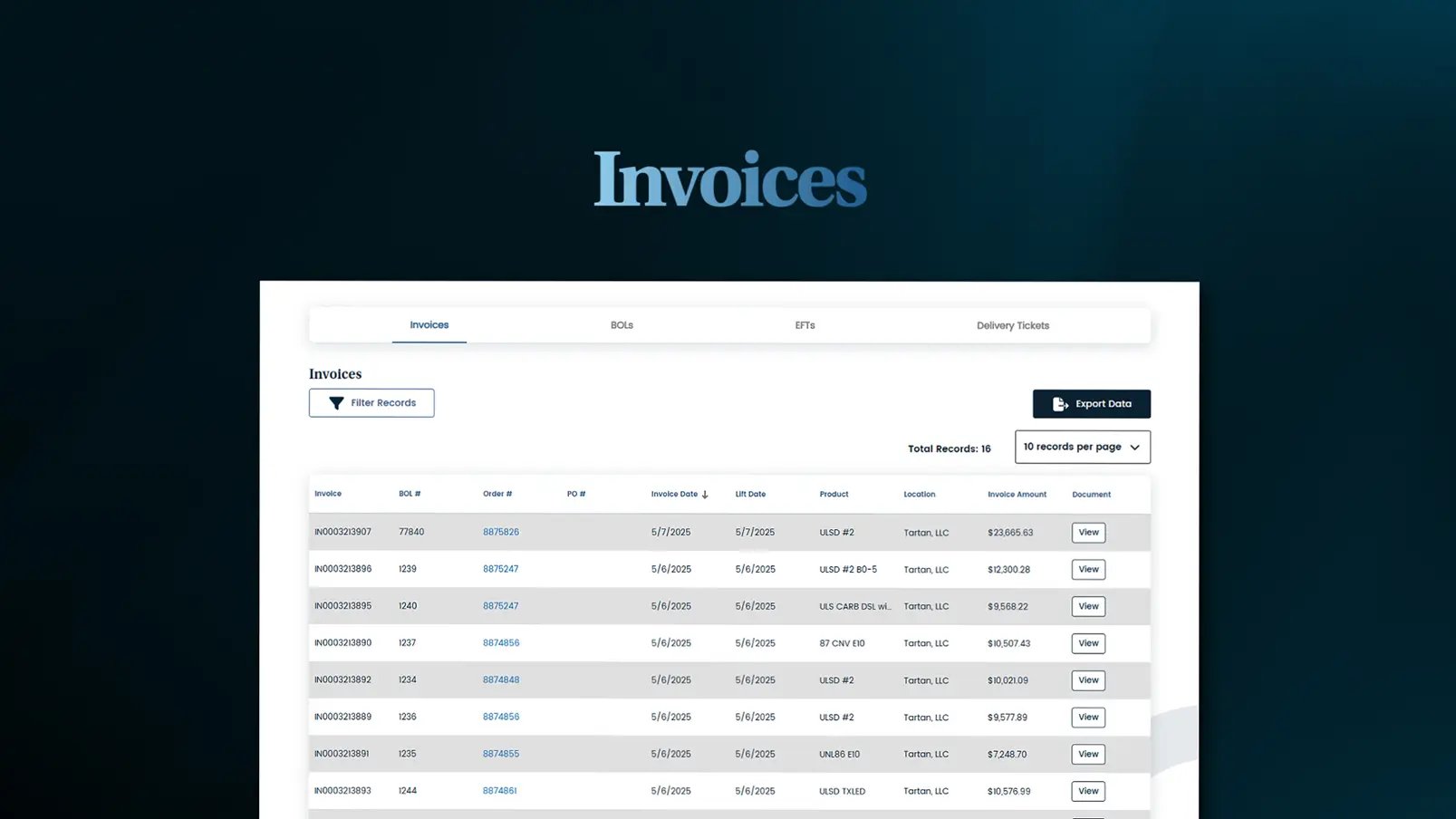The width and height of the screenshot is (1456, 819).
Task: Open the Delivery Tickets tab
Action: coord(1012,325)
